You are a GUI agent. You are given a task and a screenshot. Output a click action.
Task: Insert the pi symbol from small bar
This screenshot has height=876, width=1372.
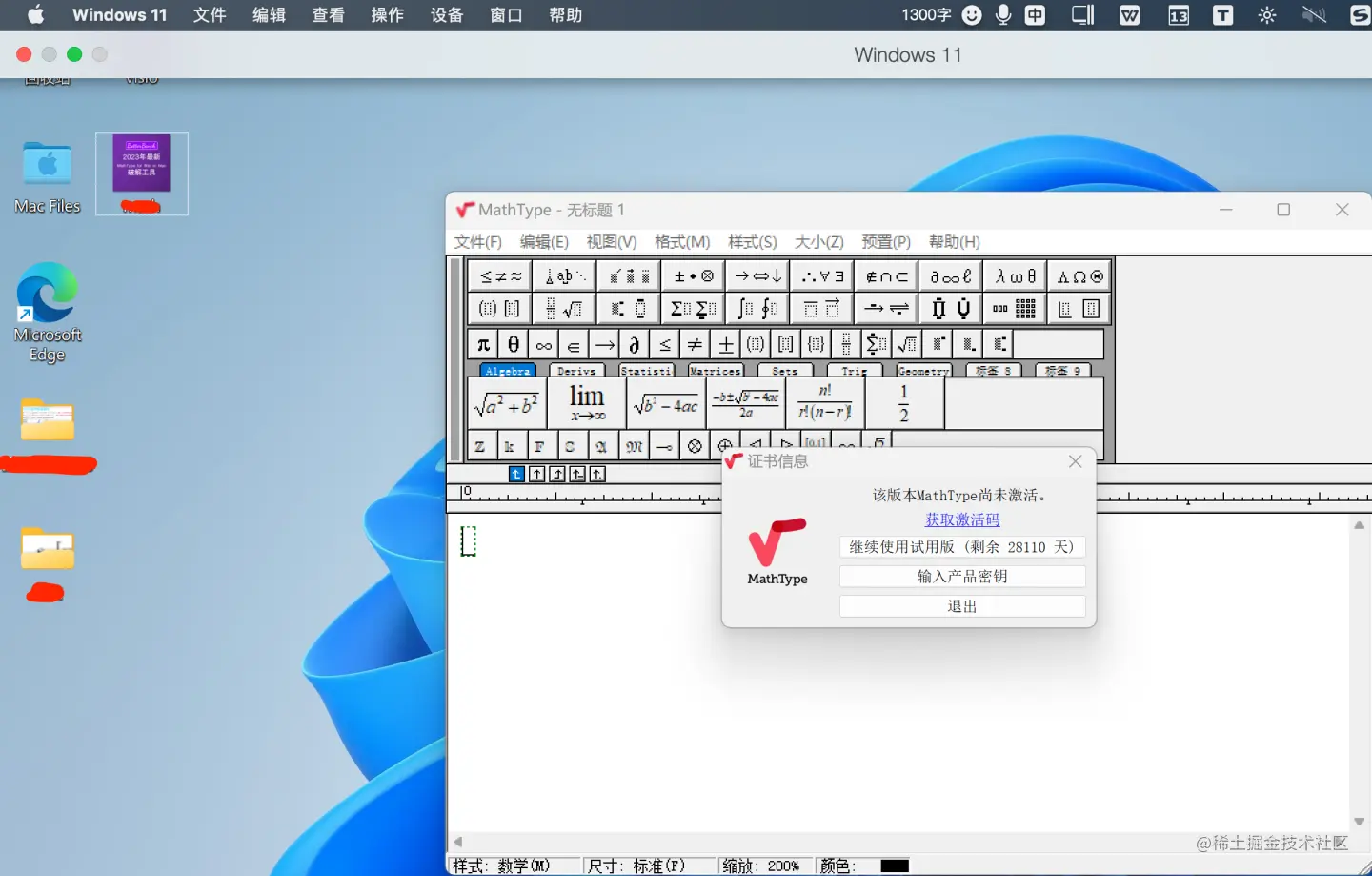coord(483,344)
